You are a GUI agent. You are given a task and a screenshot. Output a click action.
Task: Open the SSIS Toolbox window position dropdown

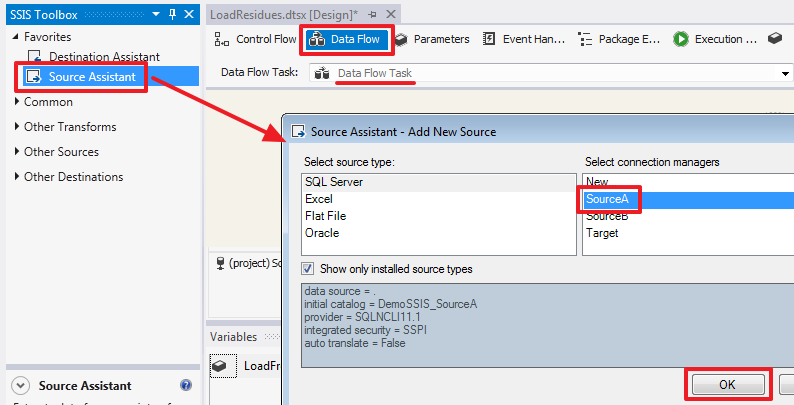click(156, 14)
